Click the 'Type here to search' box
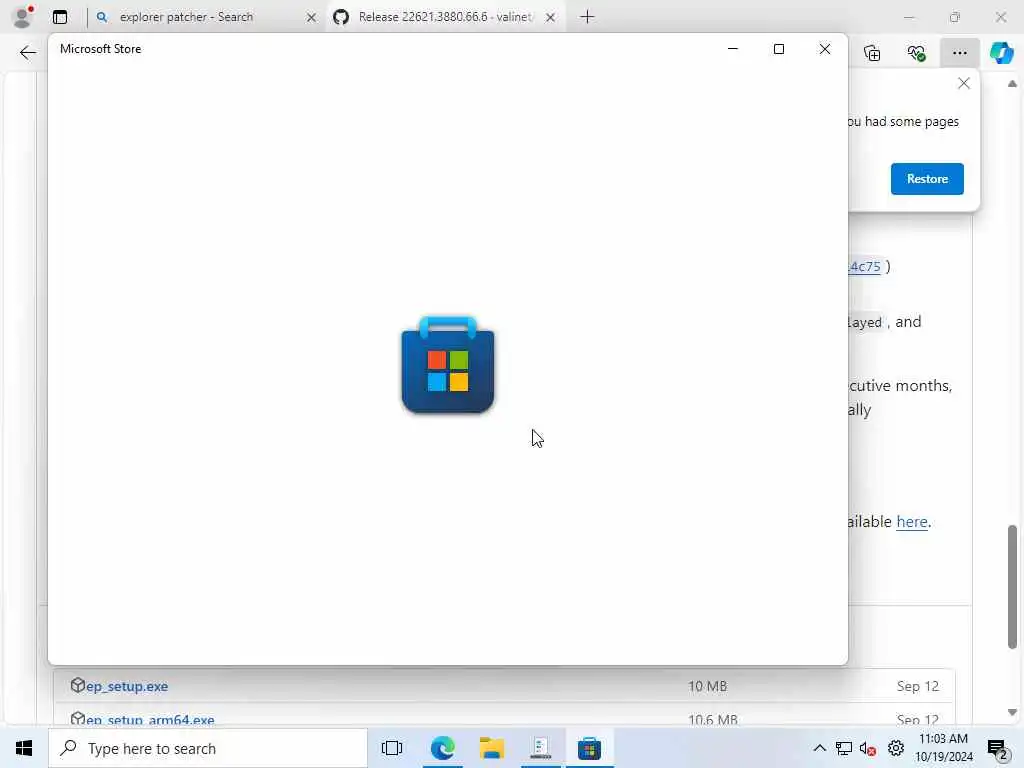 [208, 748]
